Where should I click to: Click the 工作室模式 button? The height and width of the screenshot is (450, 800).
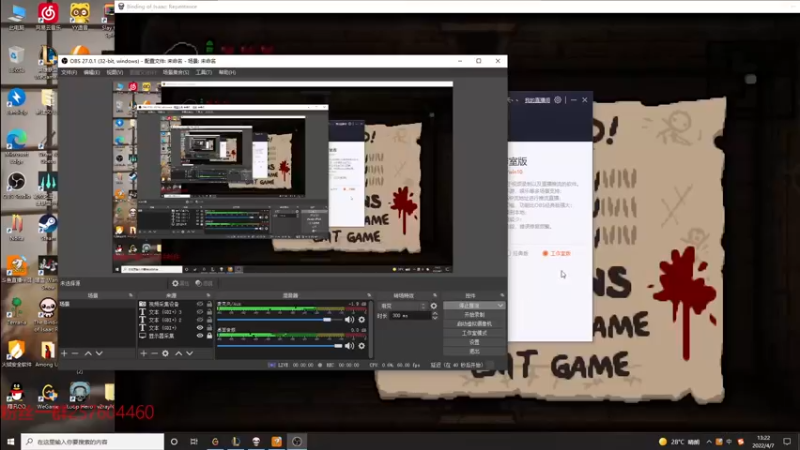[x=474, y=333]
